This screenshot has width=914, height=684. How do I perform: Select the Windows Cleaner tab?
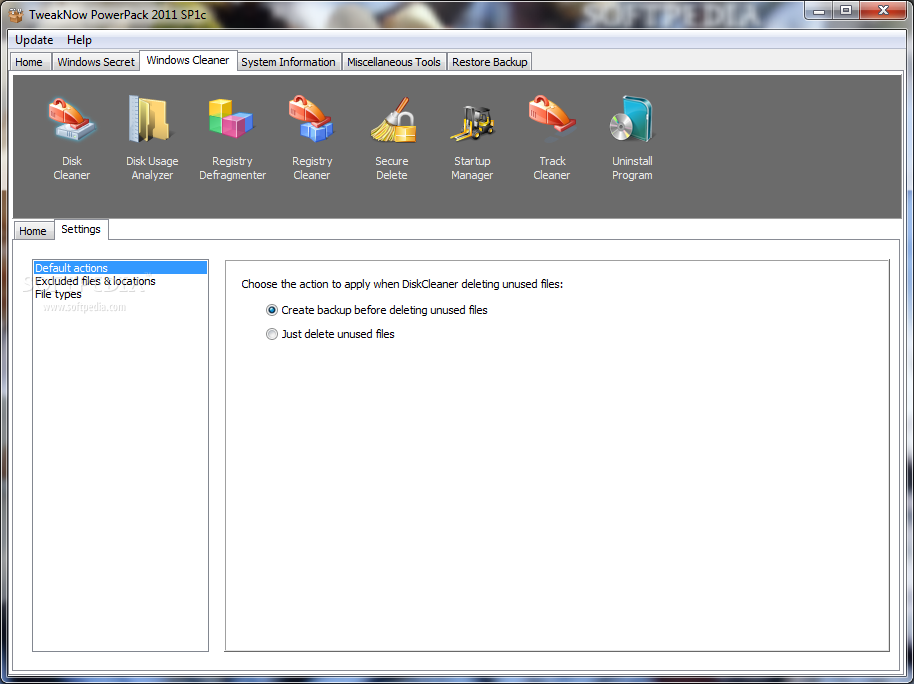pyautogui.click(x=188, y=60)
